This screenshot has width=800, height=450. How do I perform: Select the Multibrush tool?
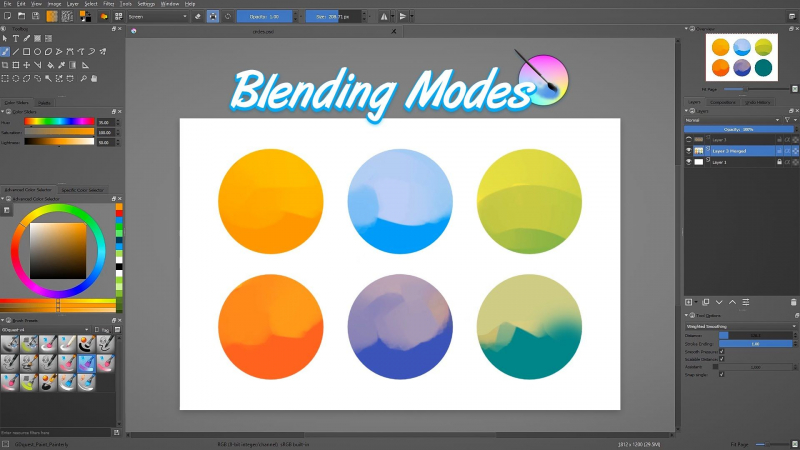103,52
